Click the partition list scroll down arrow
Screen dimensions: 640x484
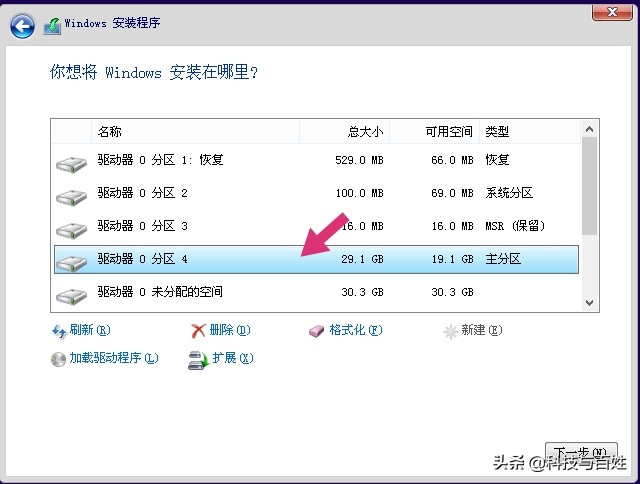(x=589, y=303)
